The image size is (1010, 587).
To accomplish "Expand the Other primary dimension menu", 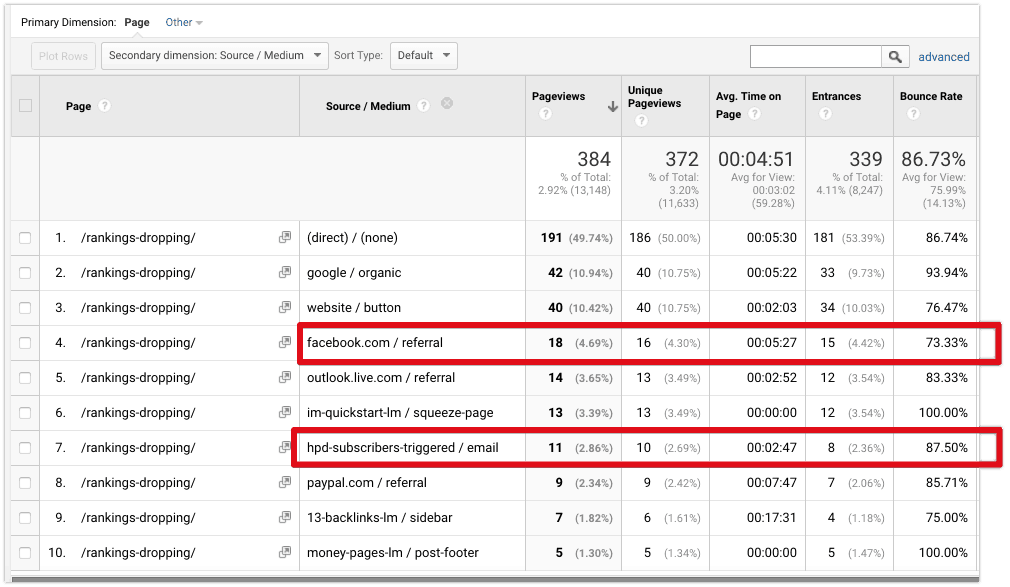I will pyautogui.click(x=184, y=22).
